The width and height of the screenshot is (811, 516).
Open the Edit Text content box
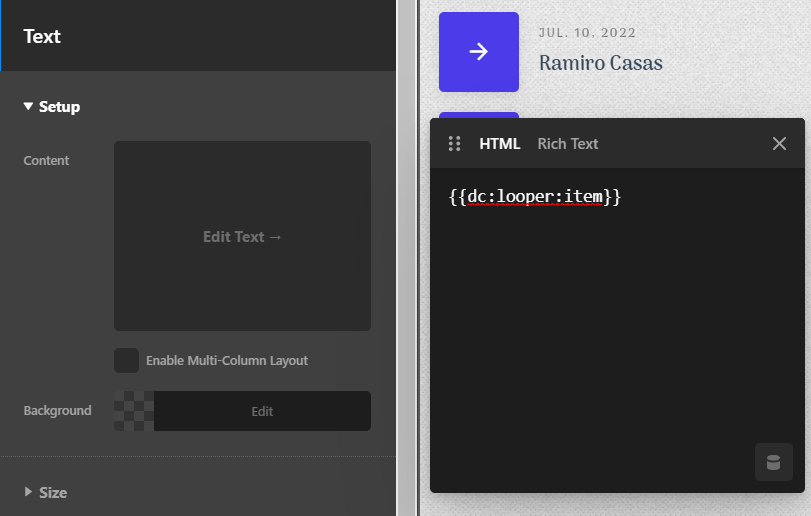242,237
